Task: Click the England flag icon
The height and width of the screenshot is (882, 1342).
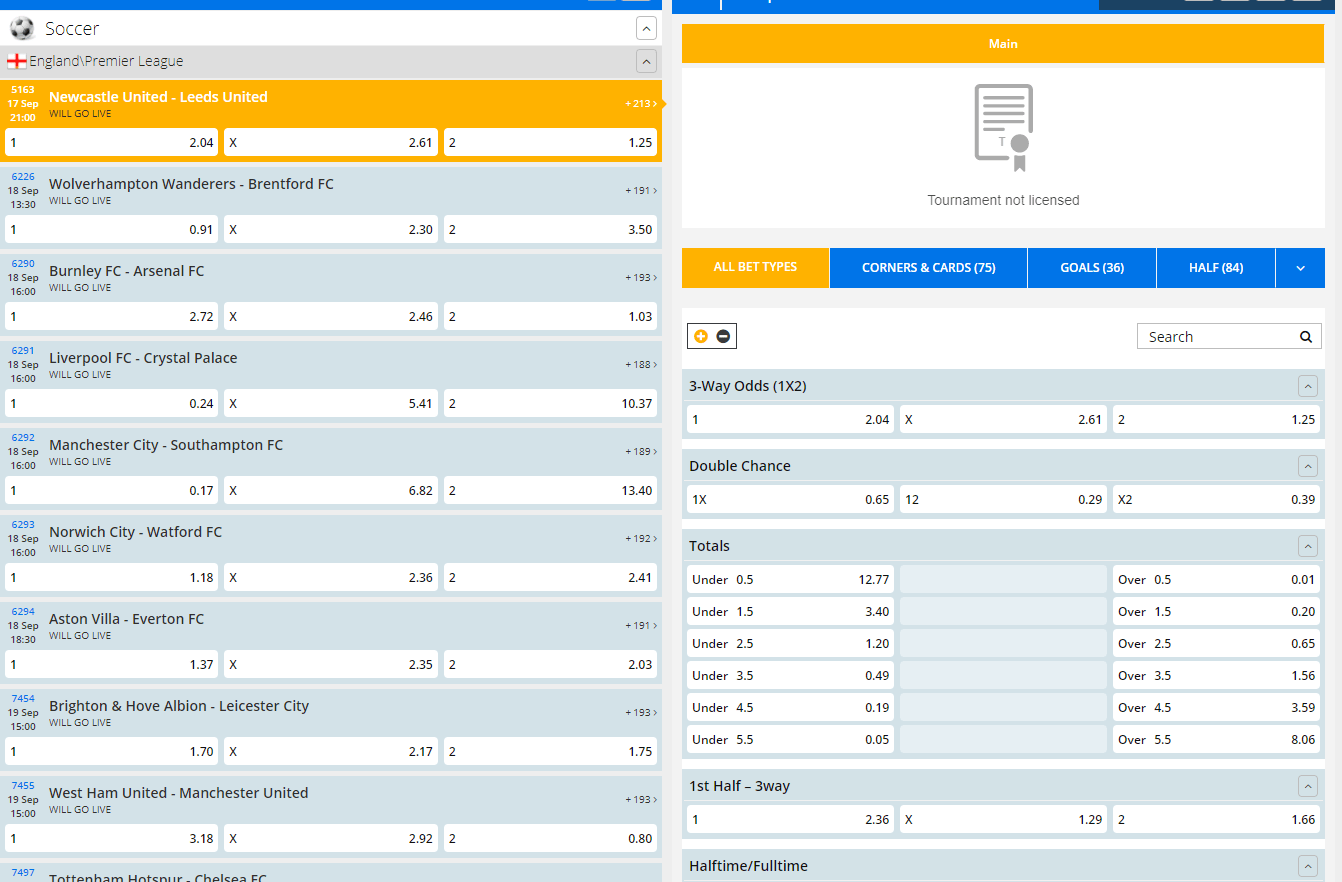Action: coord(17,61)
